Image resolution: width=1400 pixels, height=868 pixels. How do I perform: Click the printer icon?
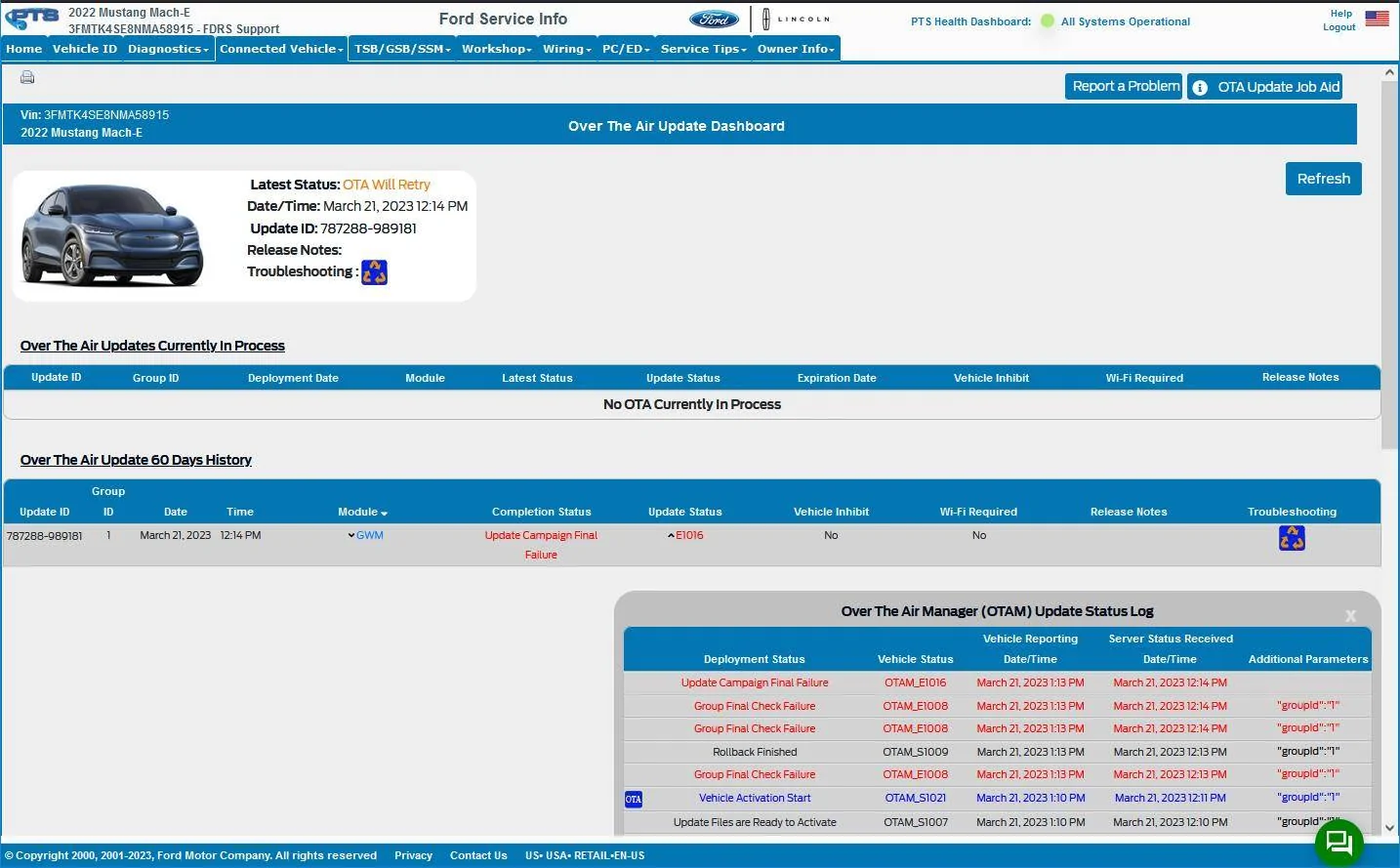tap(27, 77)
